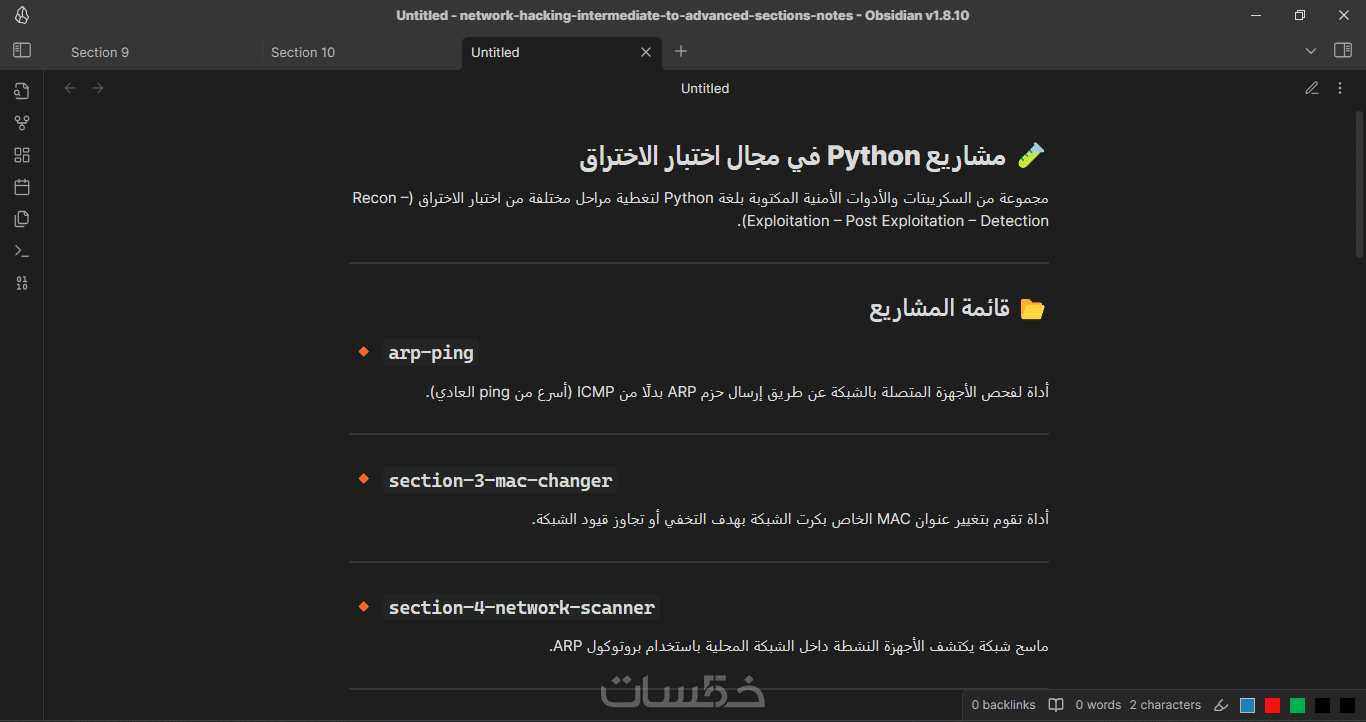Screen dimensions: 1366x722
Task: Expand the tab list dropdown chevron
Action: pos(1311,51)
